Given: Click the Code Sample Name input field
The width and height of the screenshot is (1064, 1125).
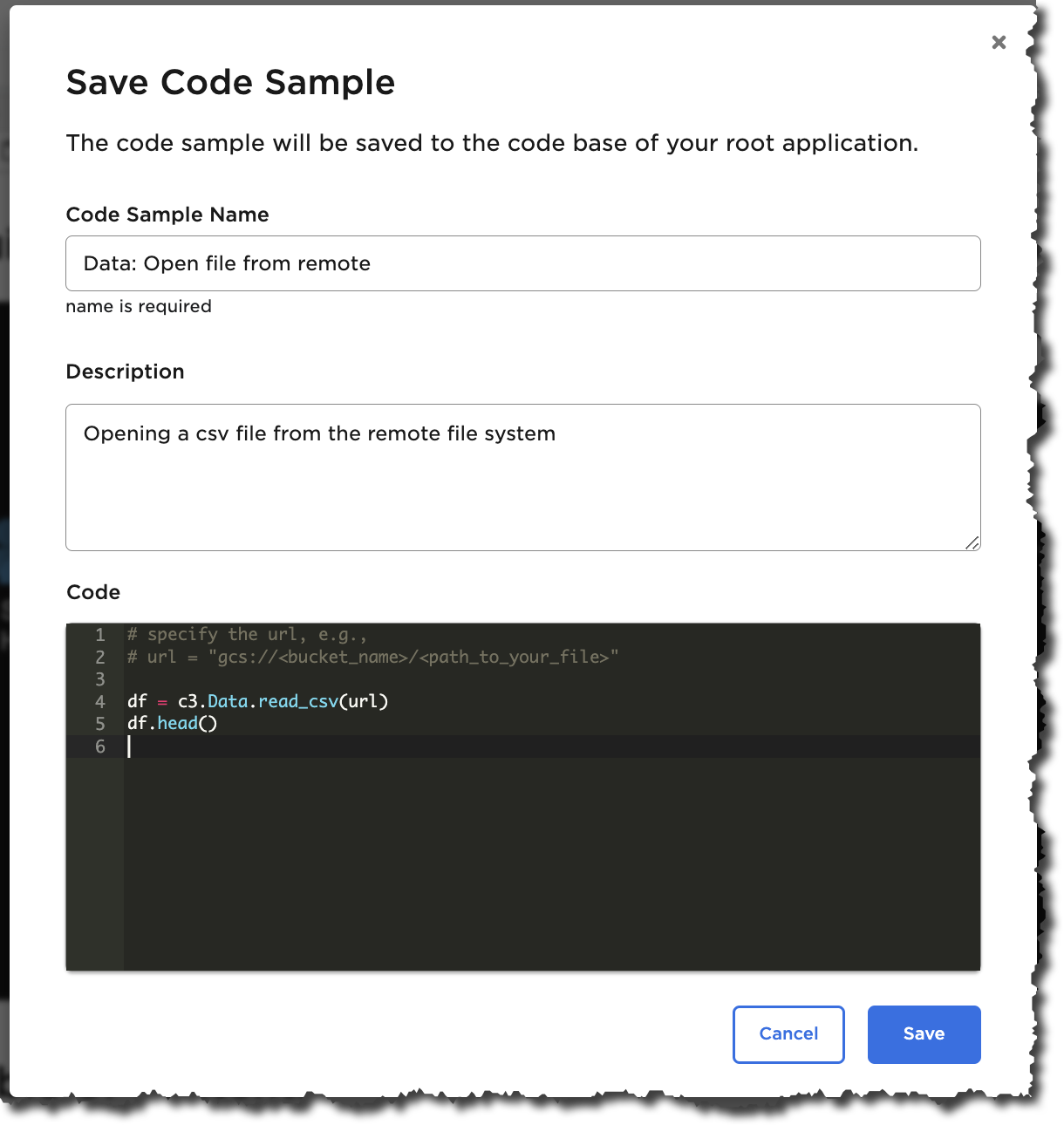Looking at the screenshot, I should click(x=522, y=263).
